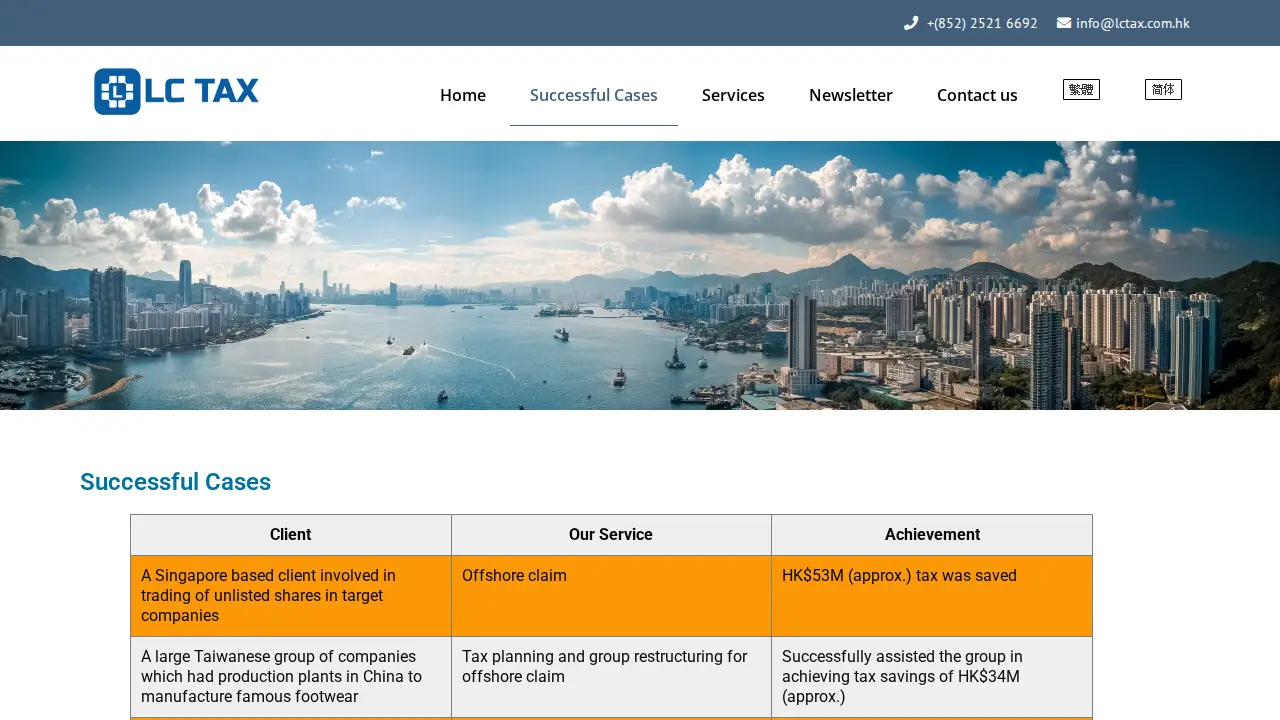Call phone number +(852) 2521 6692

point(982,23)
